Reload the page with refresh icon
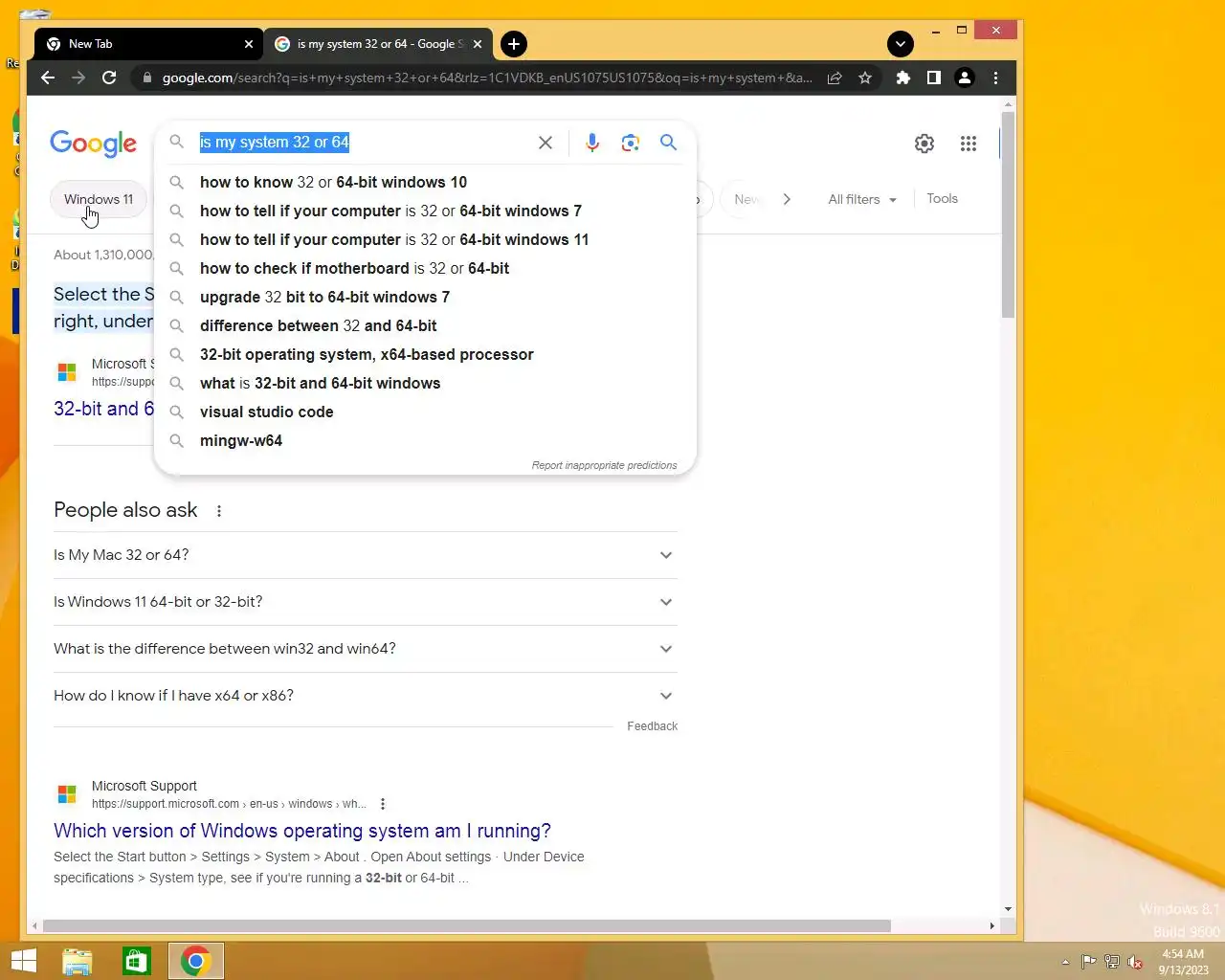The image size is (1225, 980). tap(109, 78)
